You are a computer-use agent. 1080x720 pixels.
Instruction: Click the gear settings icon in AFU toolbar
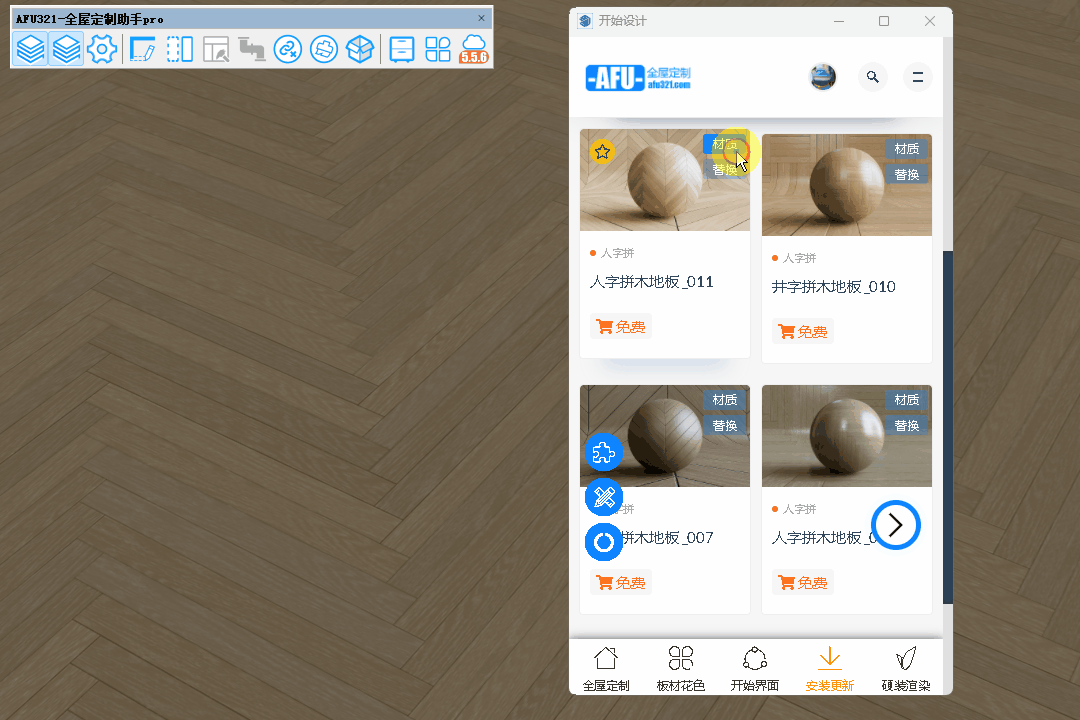point(102,49)
